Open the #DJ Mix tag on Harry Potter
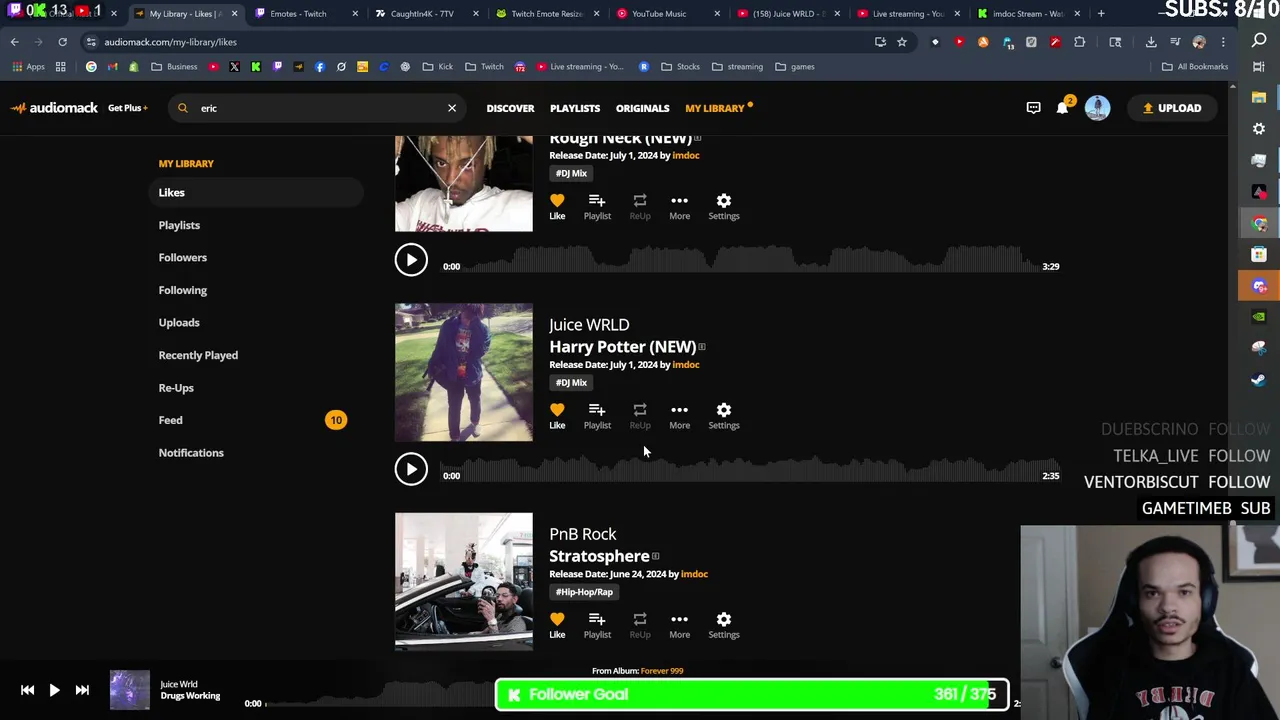The height and width of the screenshot is (720, 1280). click(571, 383)
